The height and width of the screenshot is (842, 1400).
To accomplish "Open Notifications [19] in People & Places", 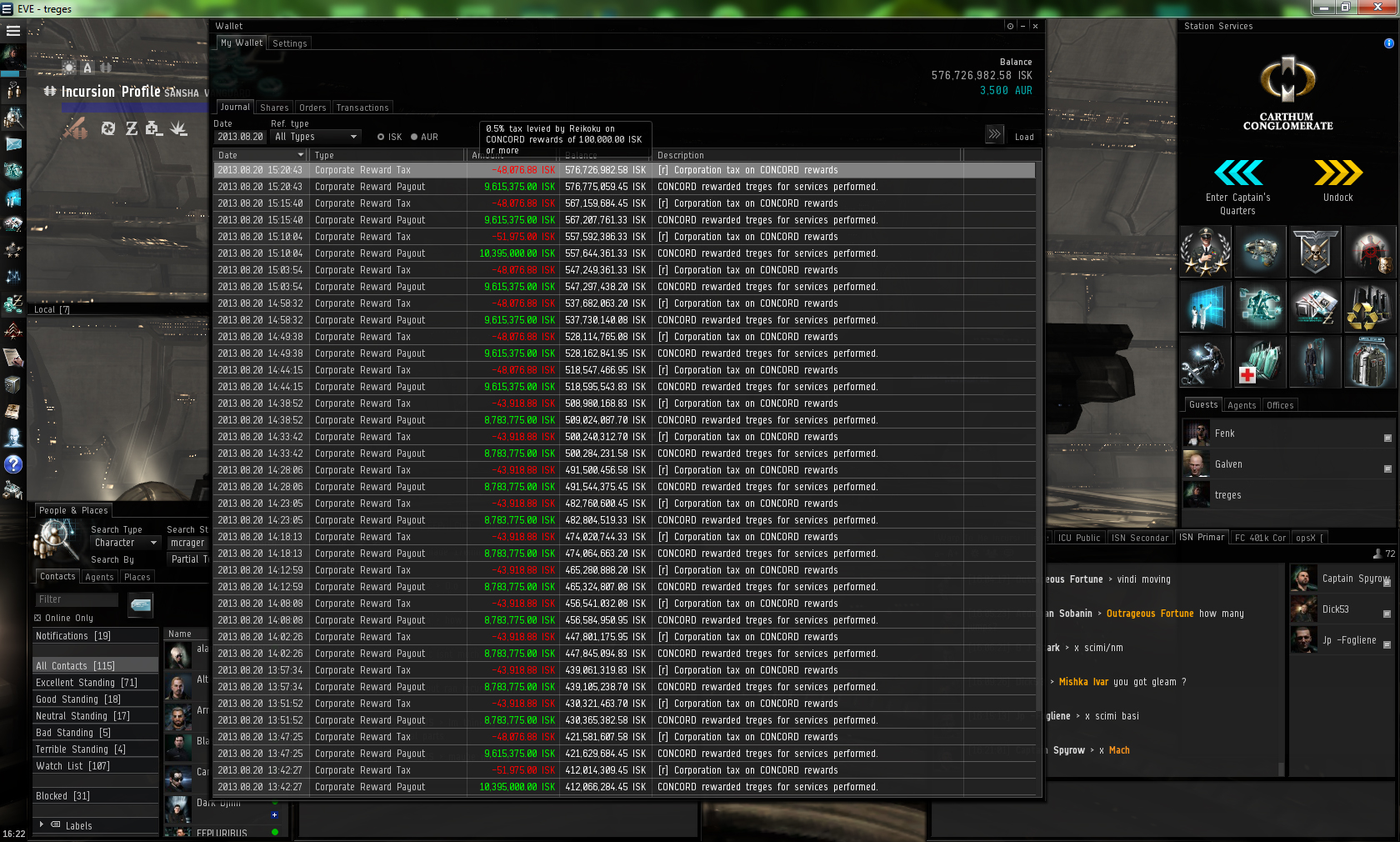I will pos(95,635).
